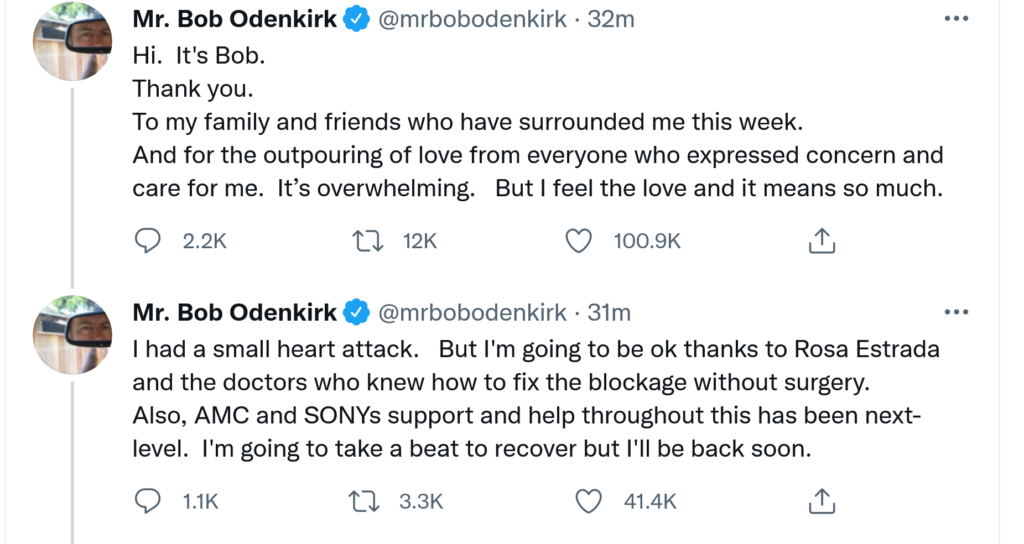
Task: Open the 31m timestamp link
Action: [609, 313]
